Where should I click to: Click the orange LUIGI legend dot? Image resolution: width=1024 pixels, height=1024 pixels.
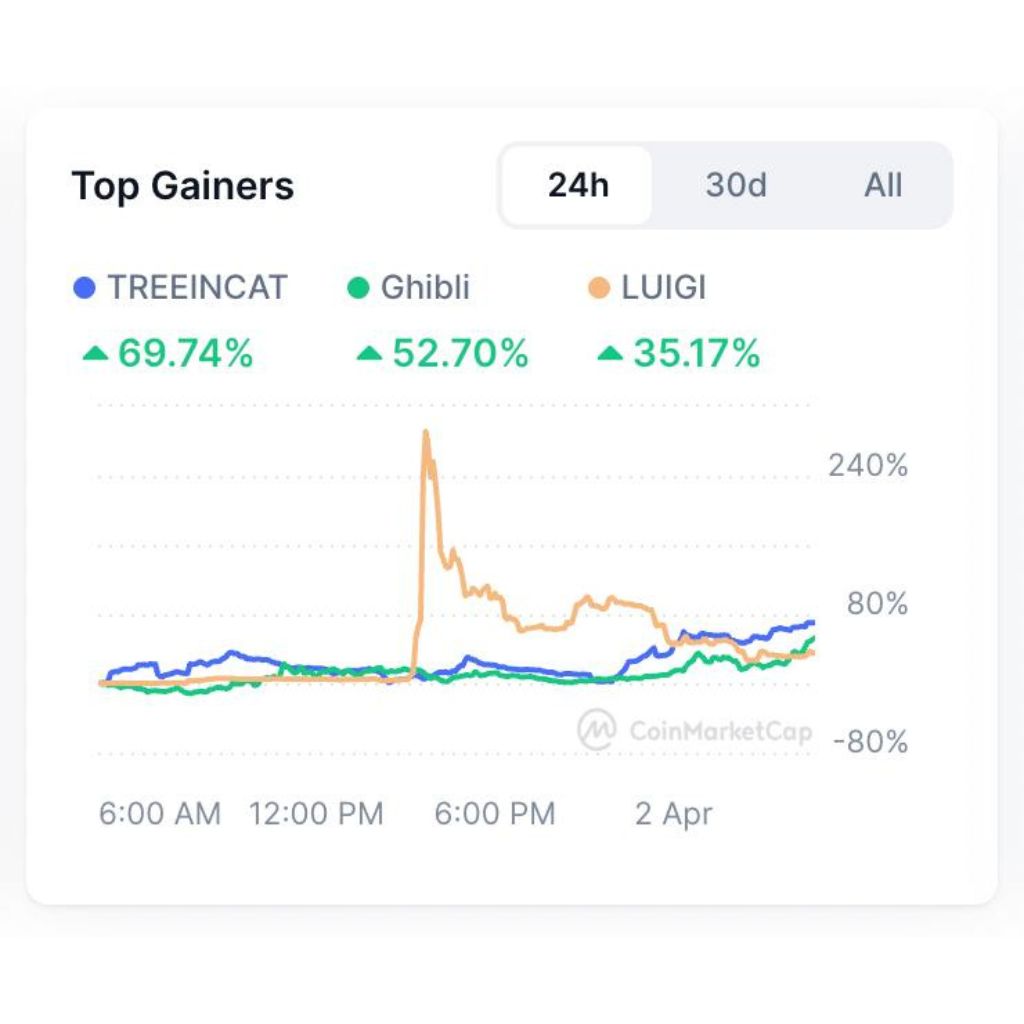[x=599, y=288]
